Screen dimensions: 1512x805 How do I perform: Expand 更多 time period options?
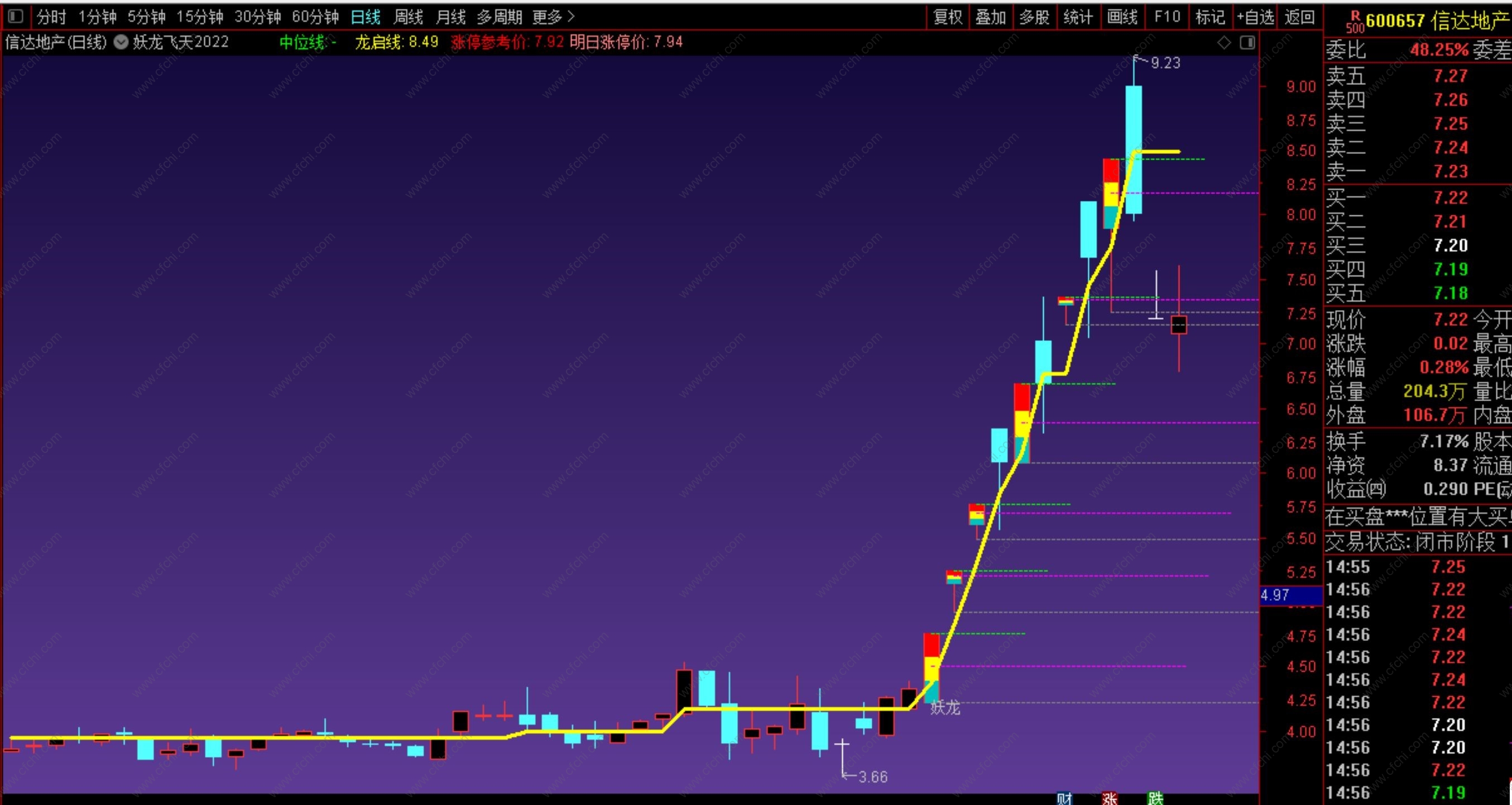[x=553, y=16]
